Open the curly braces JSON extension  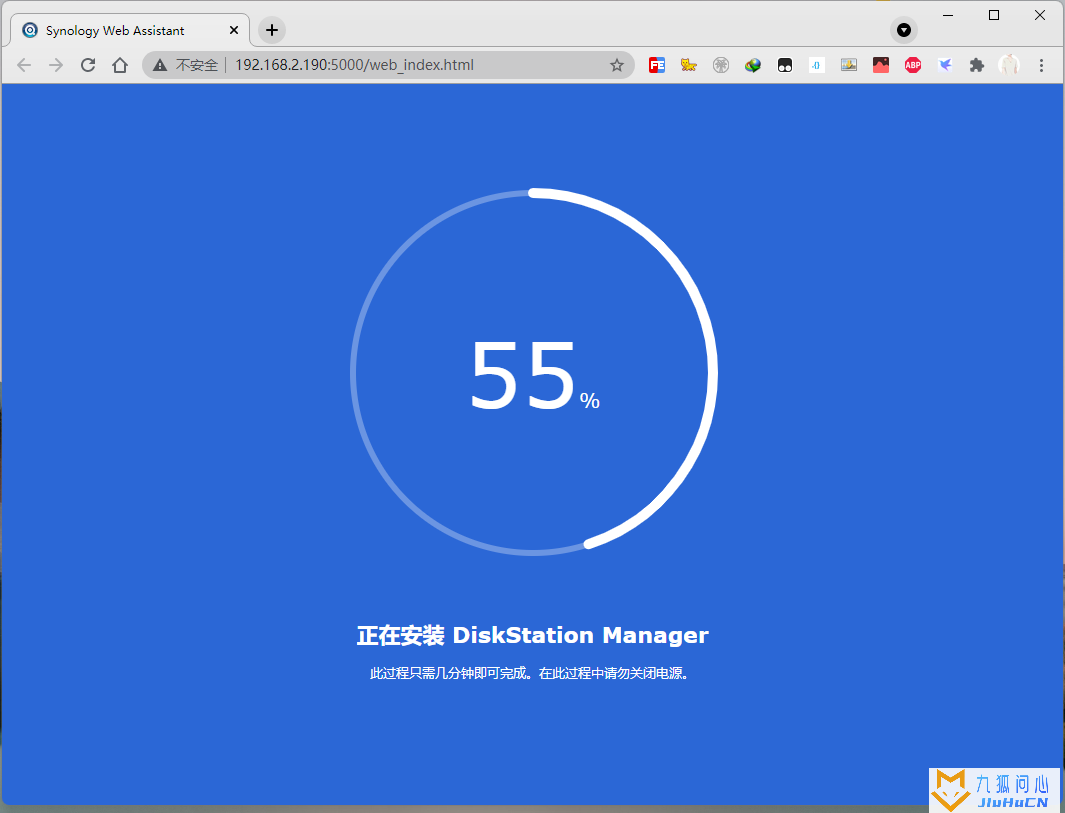[x=816, y=65]
